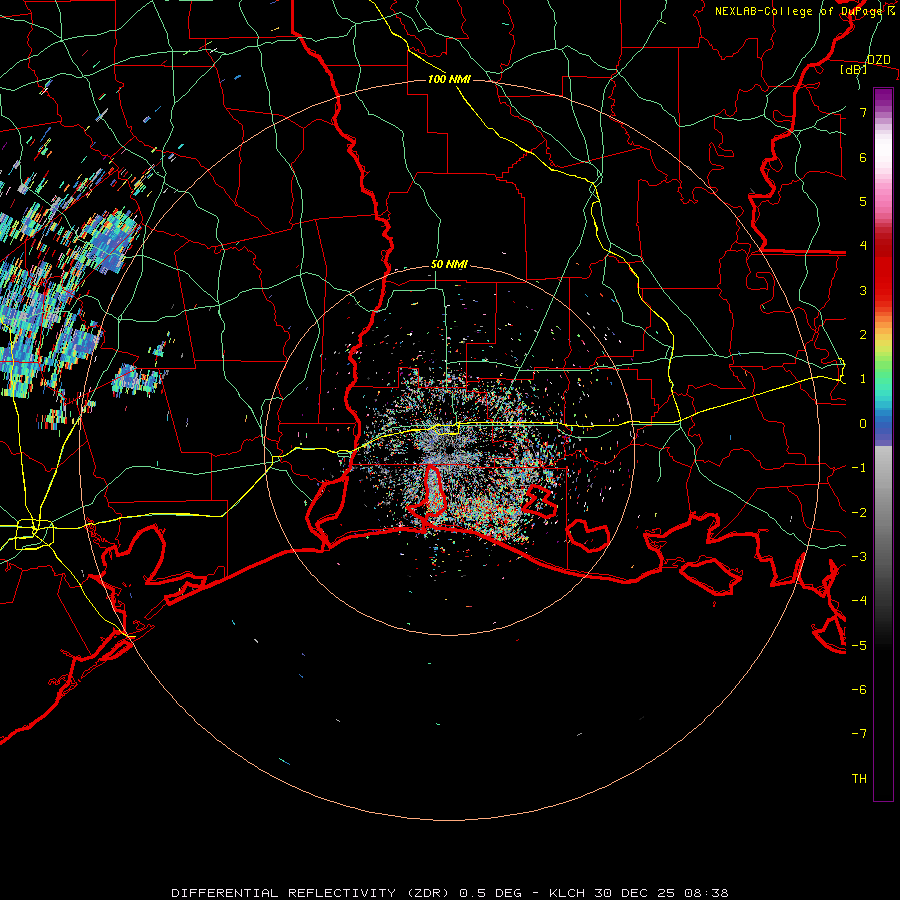Click the DZD legend title
The image size is (900, 900).
(878, 60)
